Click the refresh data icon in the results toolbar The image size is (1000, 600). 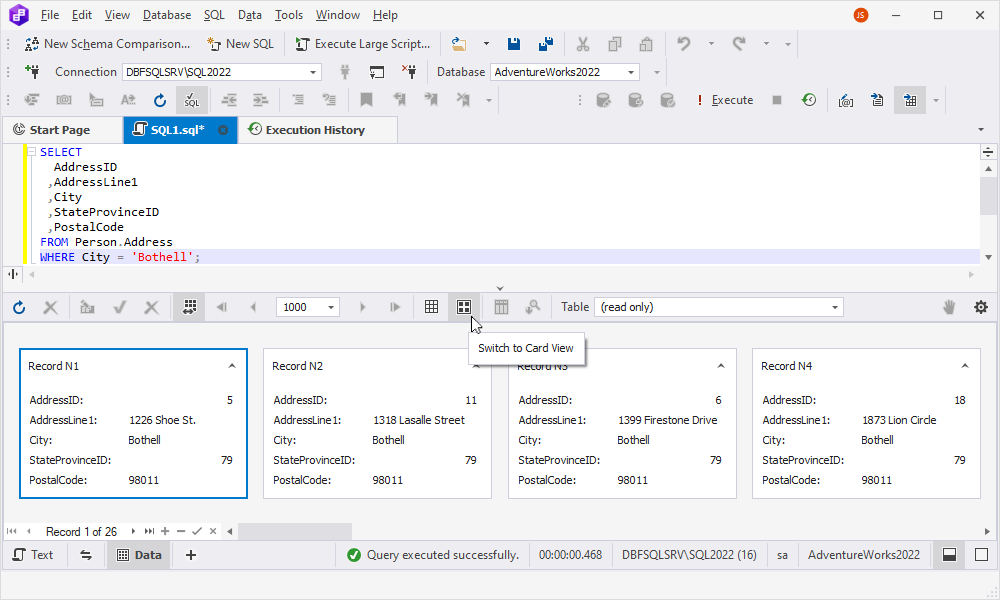19,307
